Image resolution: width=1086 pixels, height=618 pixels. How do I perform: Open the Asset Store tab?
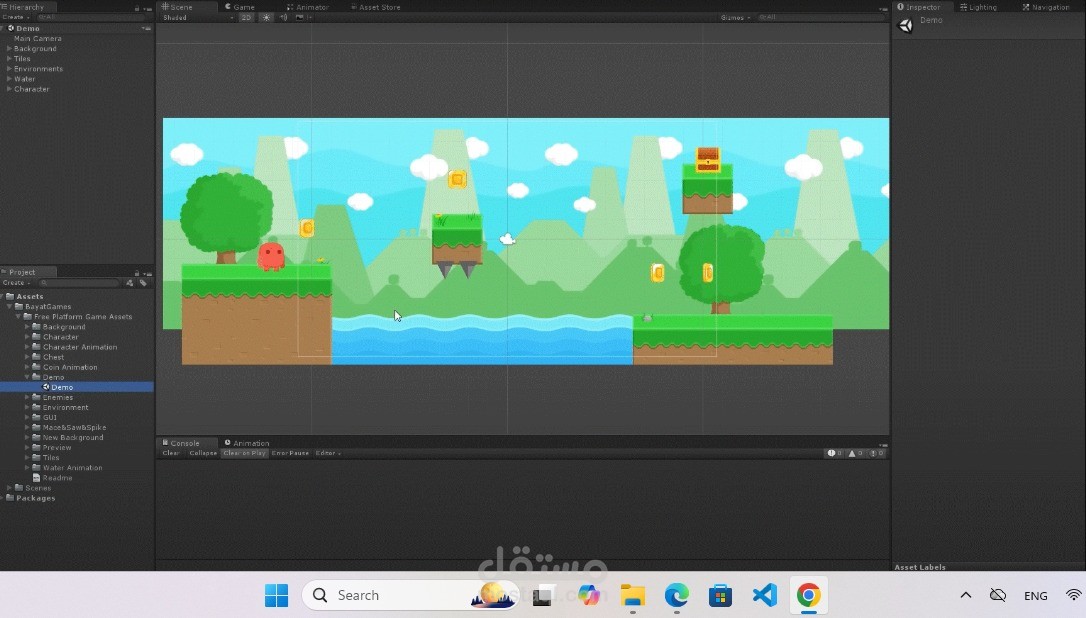click(x=375, y=7)
